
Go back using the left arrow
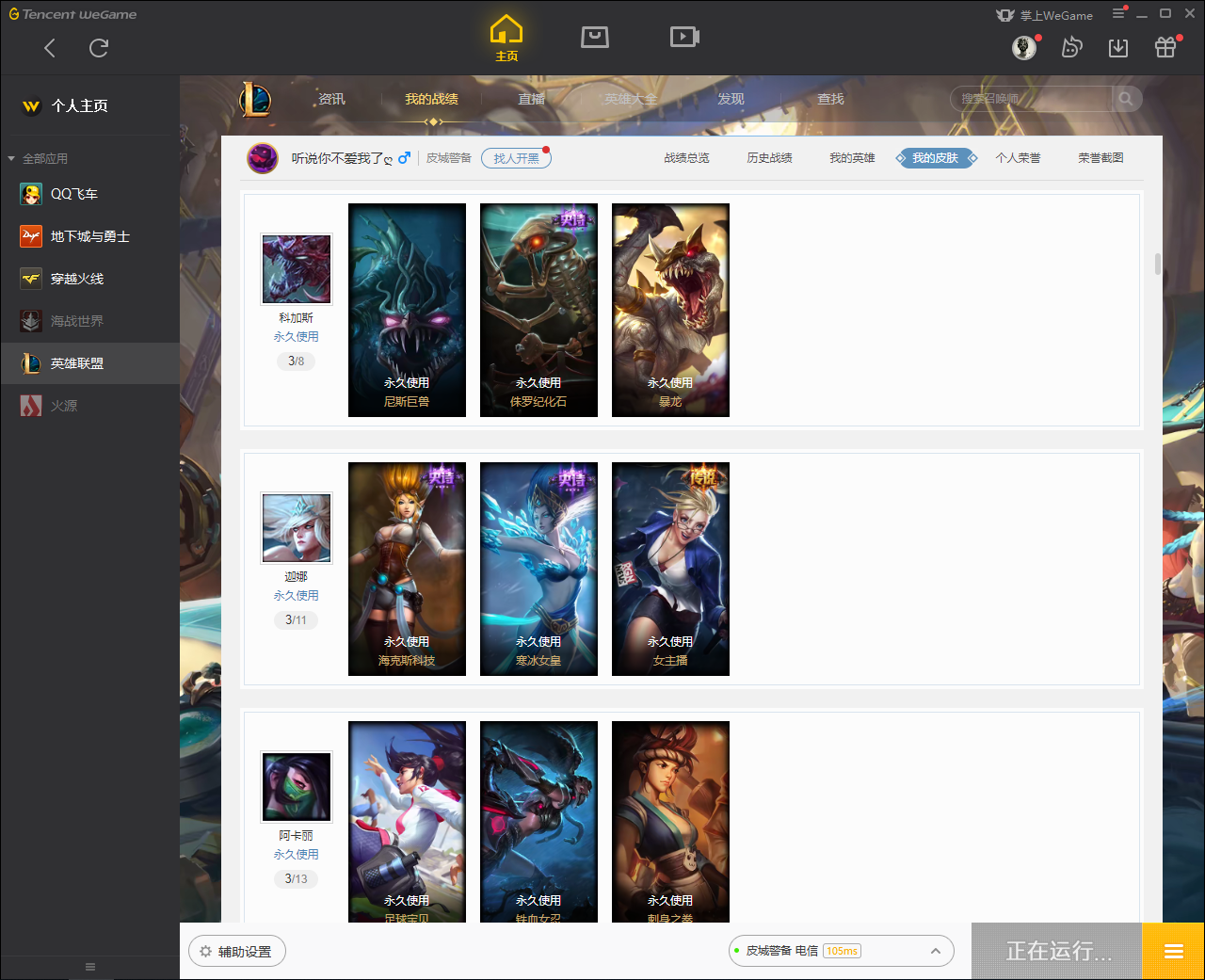[x=50, y=48]
